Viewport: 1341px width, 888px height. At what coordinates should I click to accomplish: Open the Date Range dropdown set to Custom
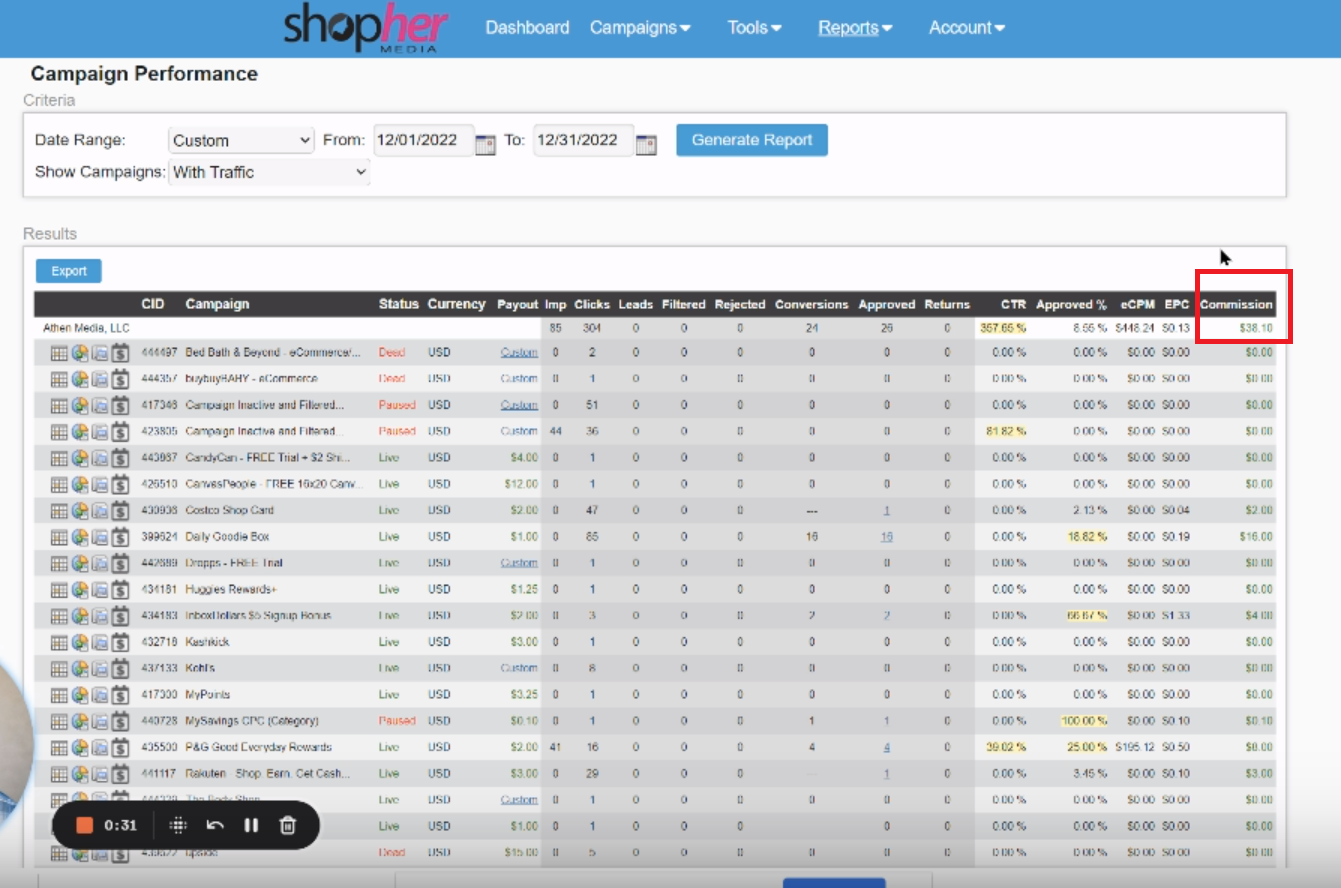coord(242,141)
